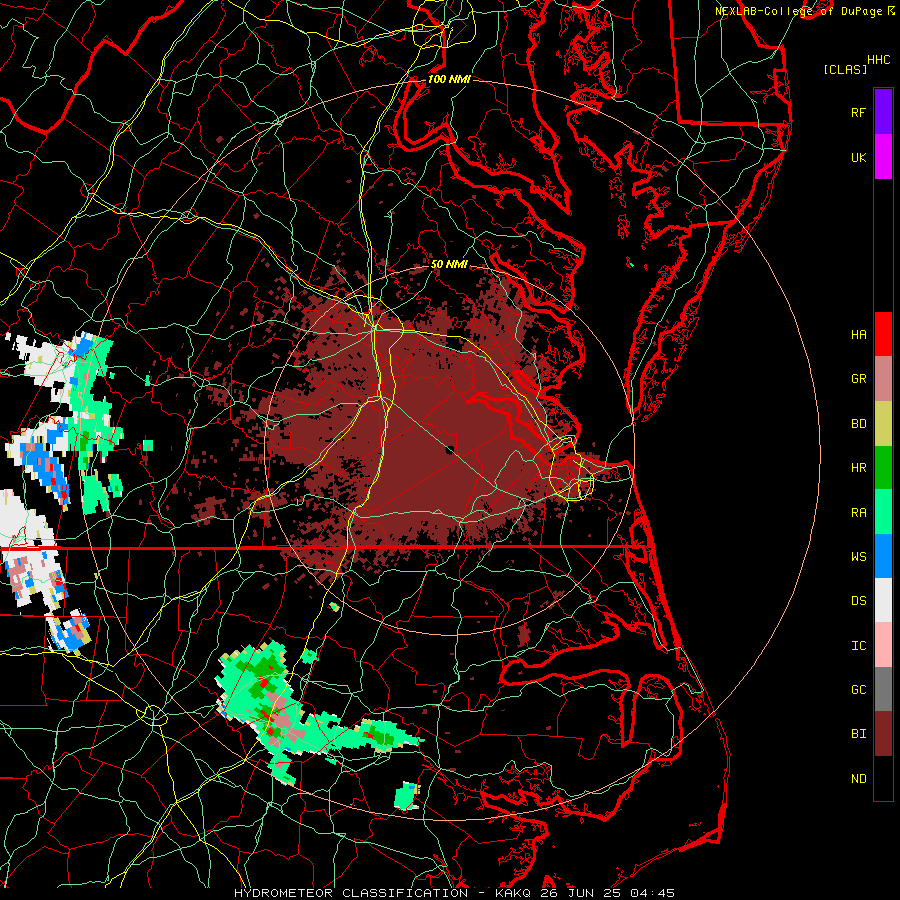Click the WS blue legend color swatch
Viewport: 900px width, 900px height.
click(x=883, y=556)
